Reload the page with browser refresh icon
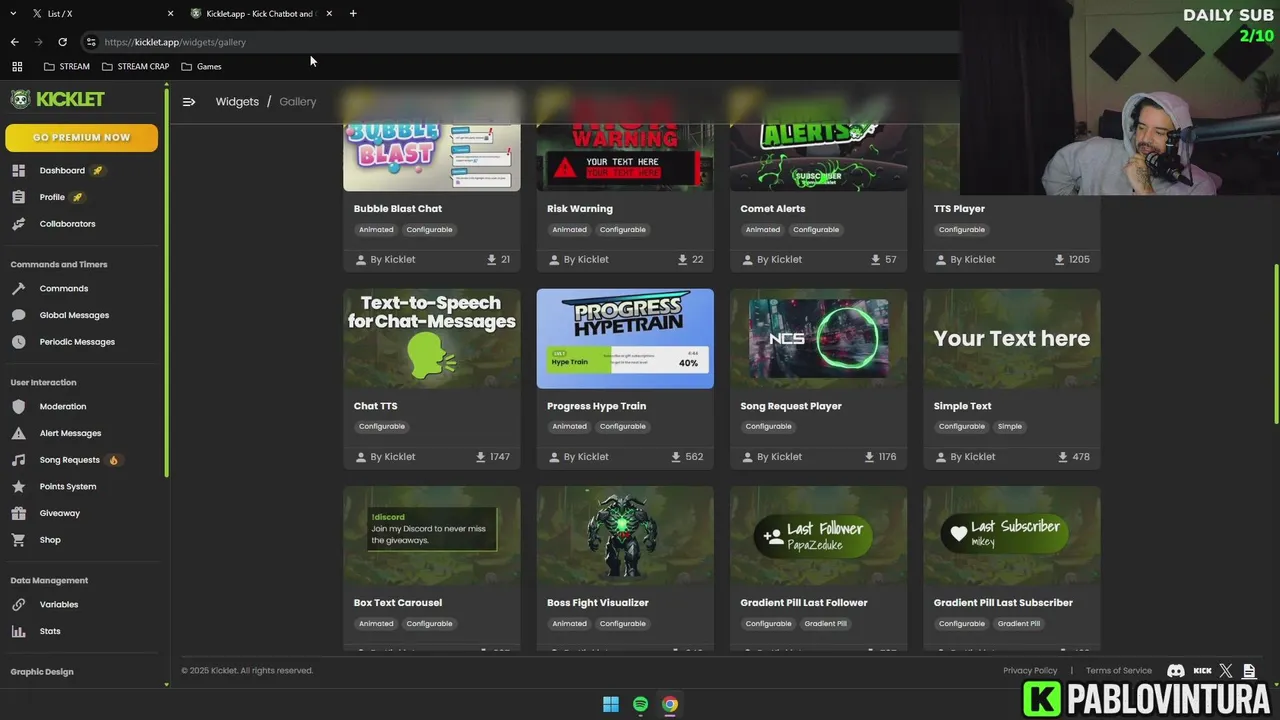This screenshot has width=1280, height=720. (62, 42)
